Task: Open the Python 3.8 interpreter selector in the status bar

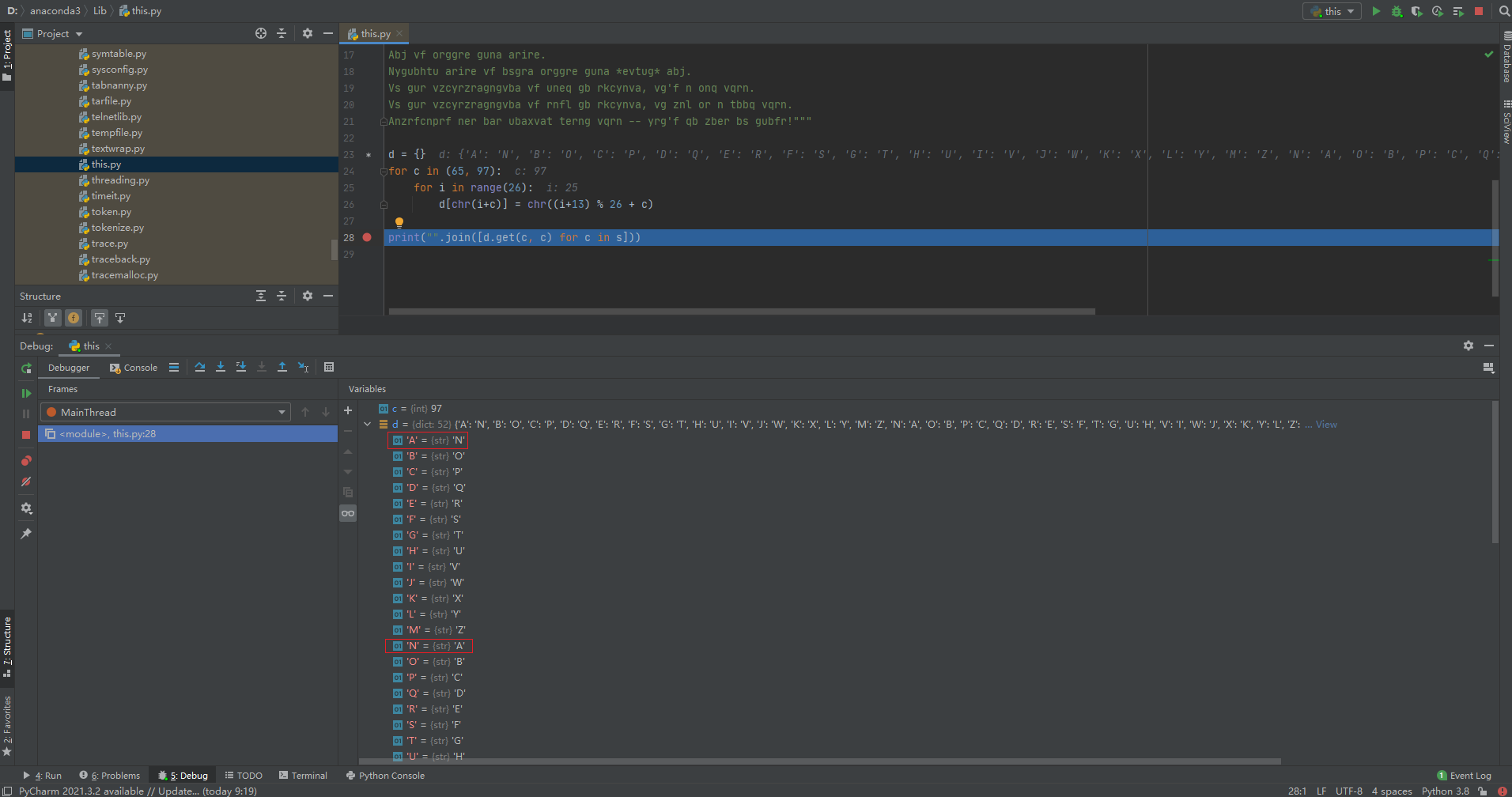Action: click(x=1445, y=791)
